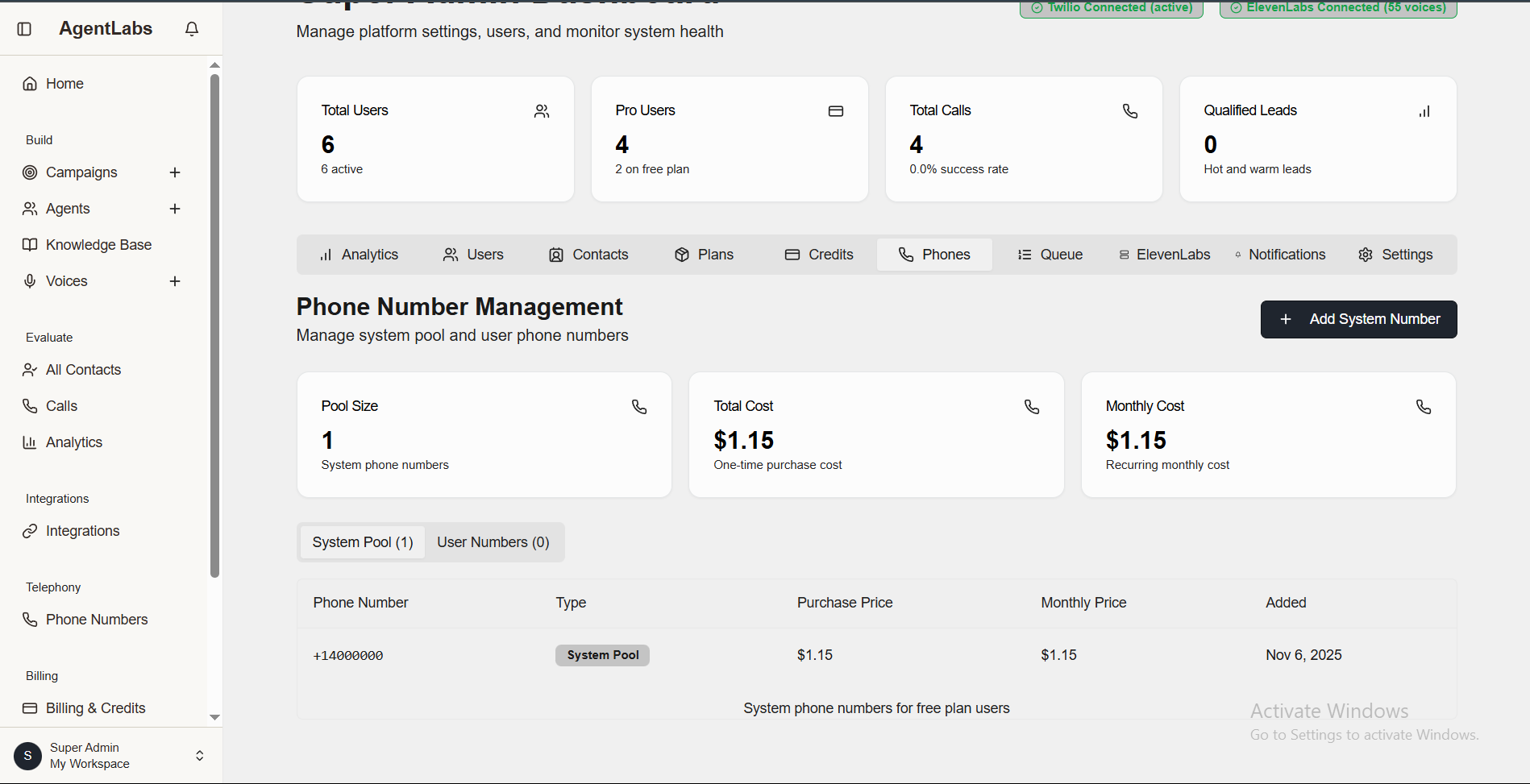
Task: Open the ElevenLabs tab
Action: [x=1164, y=254]
